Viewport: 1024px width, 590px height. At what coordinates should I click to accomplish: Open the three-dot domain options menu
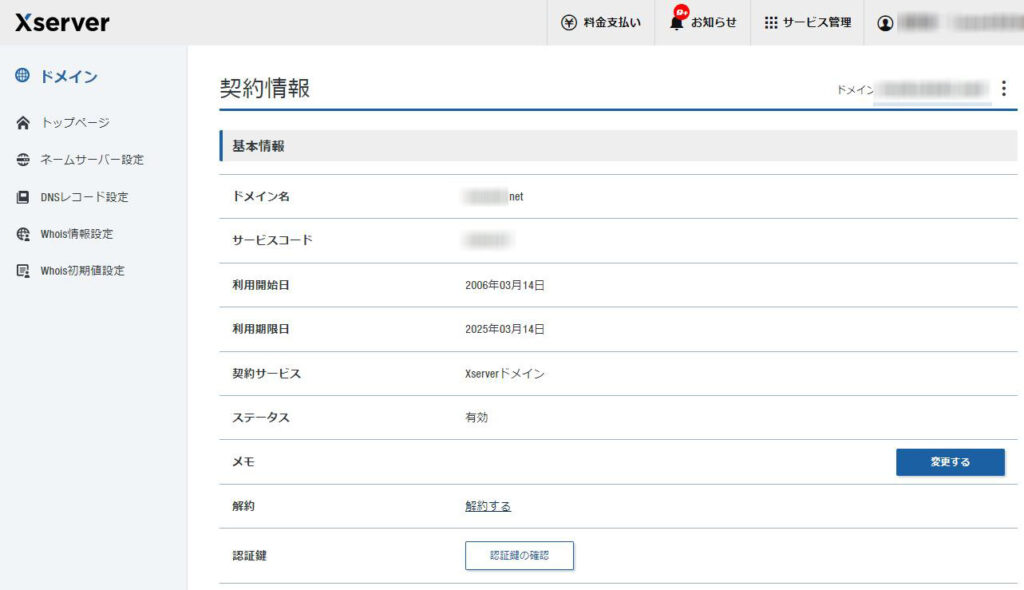[x=1004, y=89]
